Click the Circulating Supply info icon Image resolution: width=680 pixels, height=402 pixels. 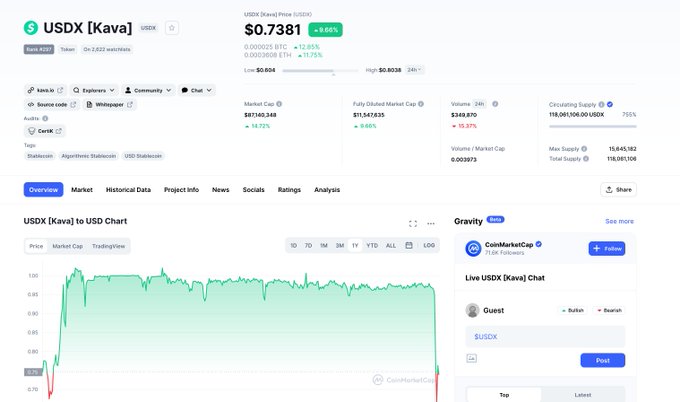(x=602, y=105)
